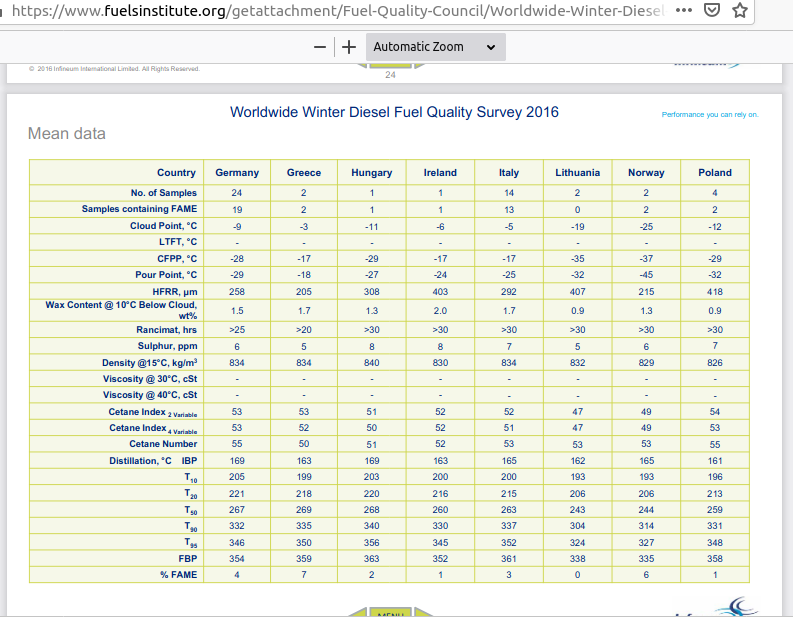The height and width of the screenshot is (617, 793).
Task: Click the 'Cloud Point, °C' row label
Action: point(163,226)
